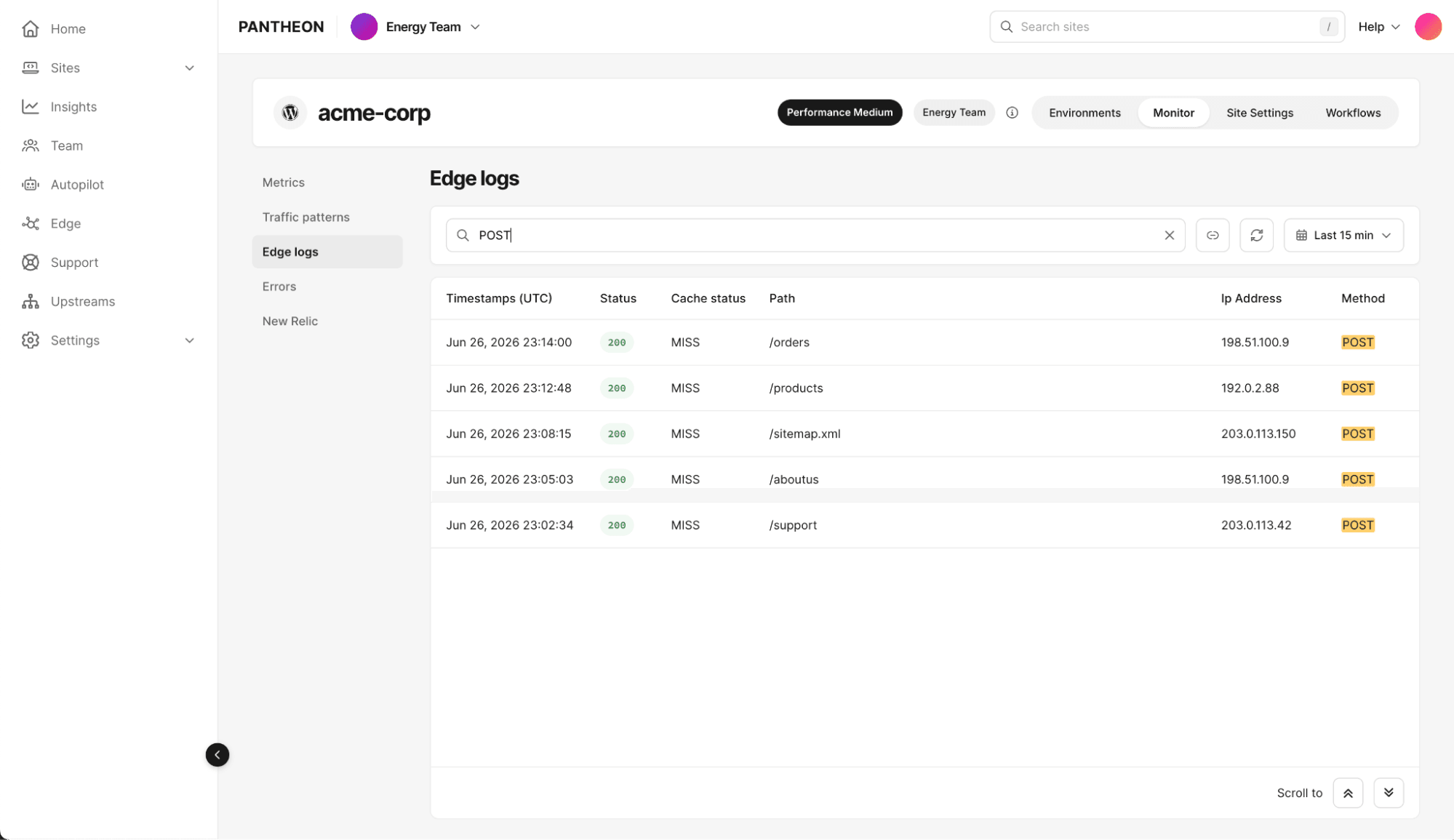The image size is (1454, 840).
Task: Click the site info icon
Action: point(1012,112)
